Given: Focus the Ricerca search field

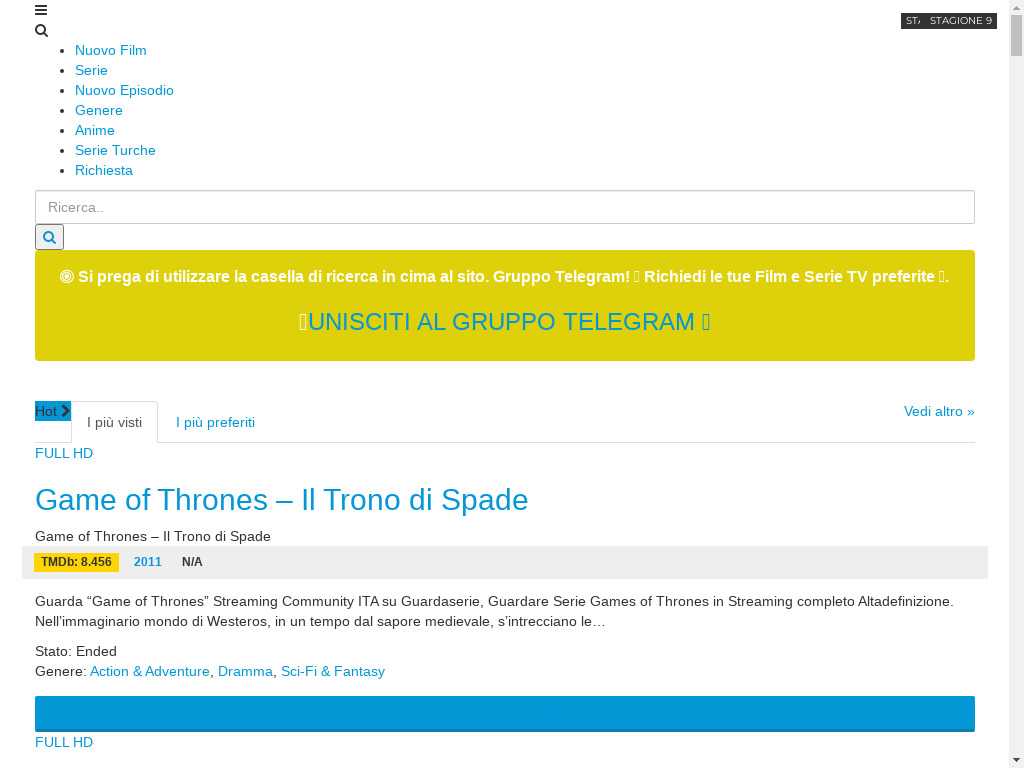Looking at the screenshot, I should pos(505,207).
